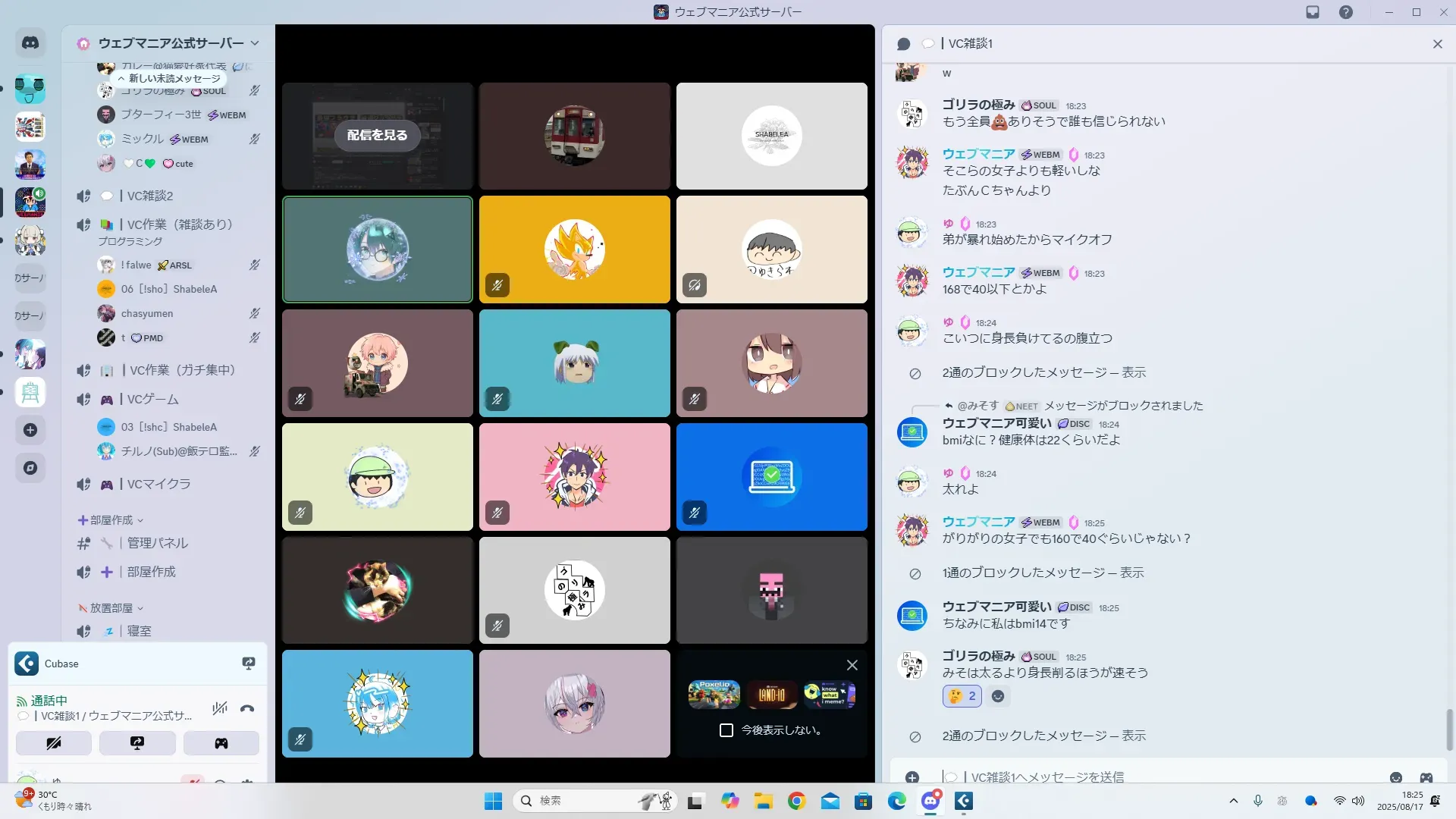
Task: Share your screen from voice panel
Action: coord(137,743)
